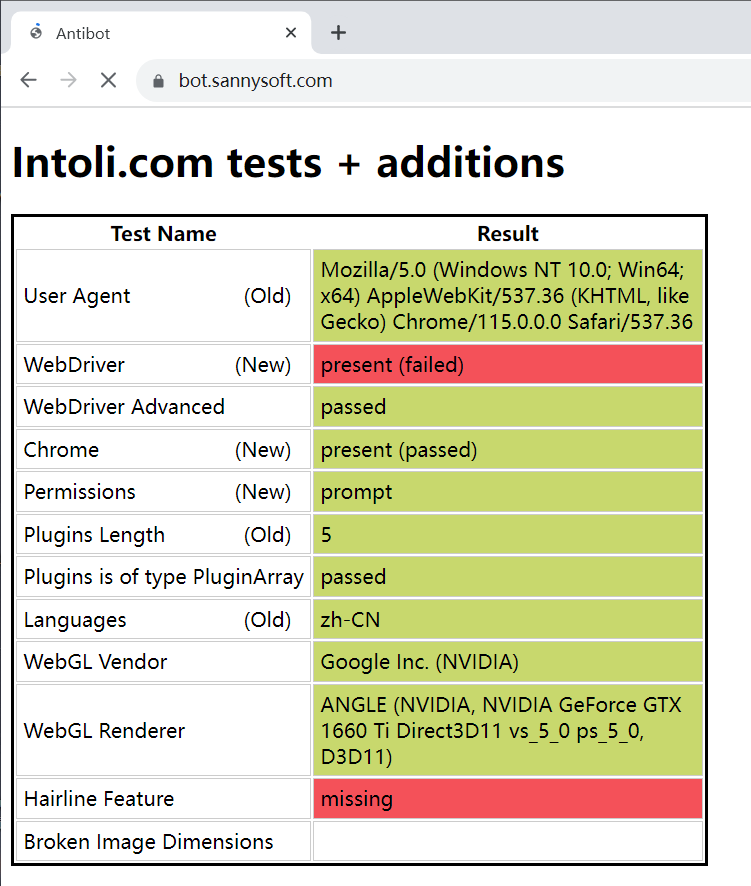
Task: Click the bot.sannysoft.com address bar
Action: pos(400,81)
